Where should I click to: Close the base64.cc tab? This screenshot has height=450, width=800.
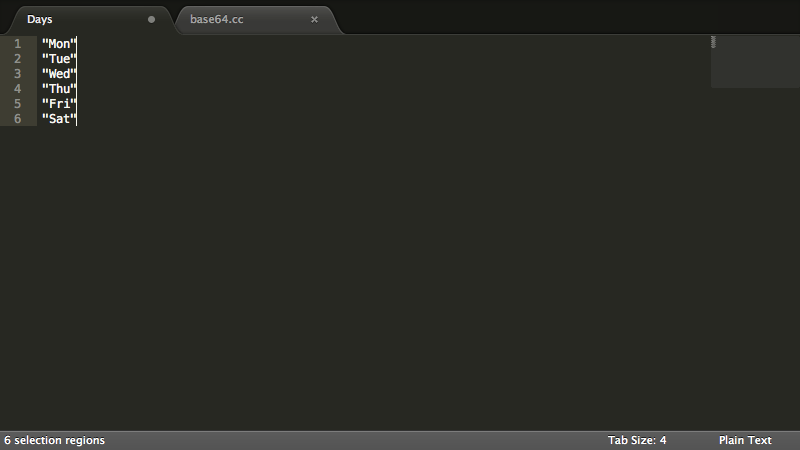314,19
